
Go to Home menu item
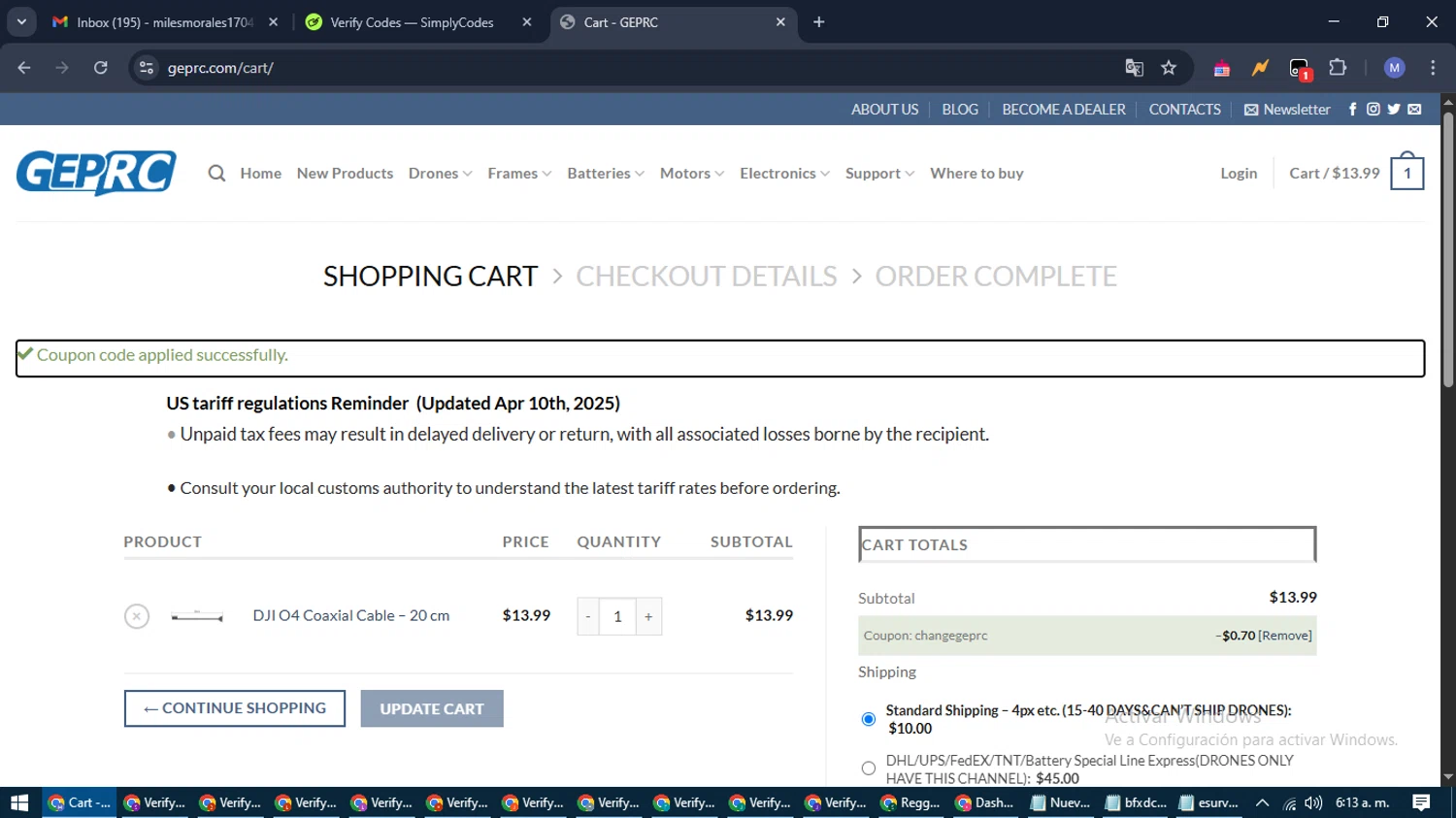[x=261, y=173]
